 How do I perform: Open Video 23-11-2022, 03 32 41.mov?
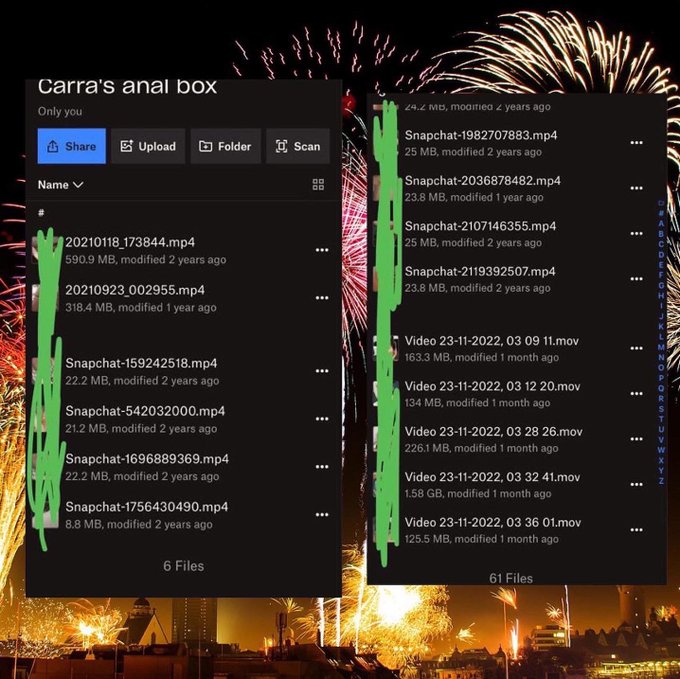tap(510, 485)
